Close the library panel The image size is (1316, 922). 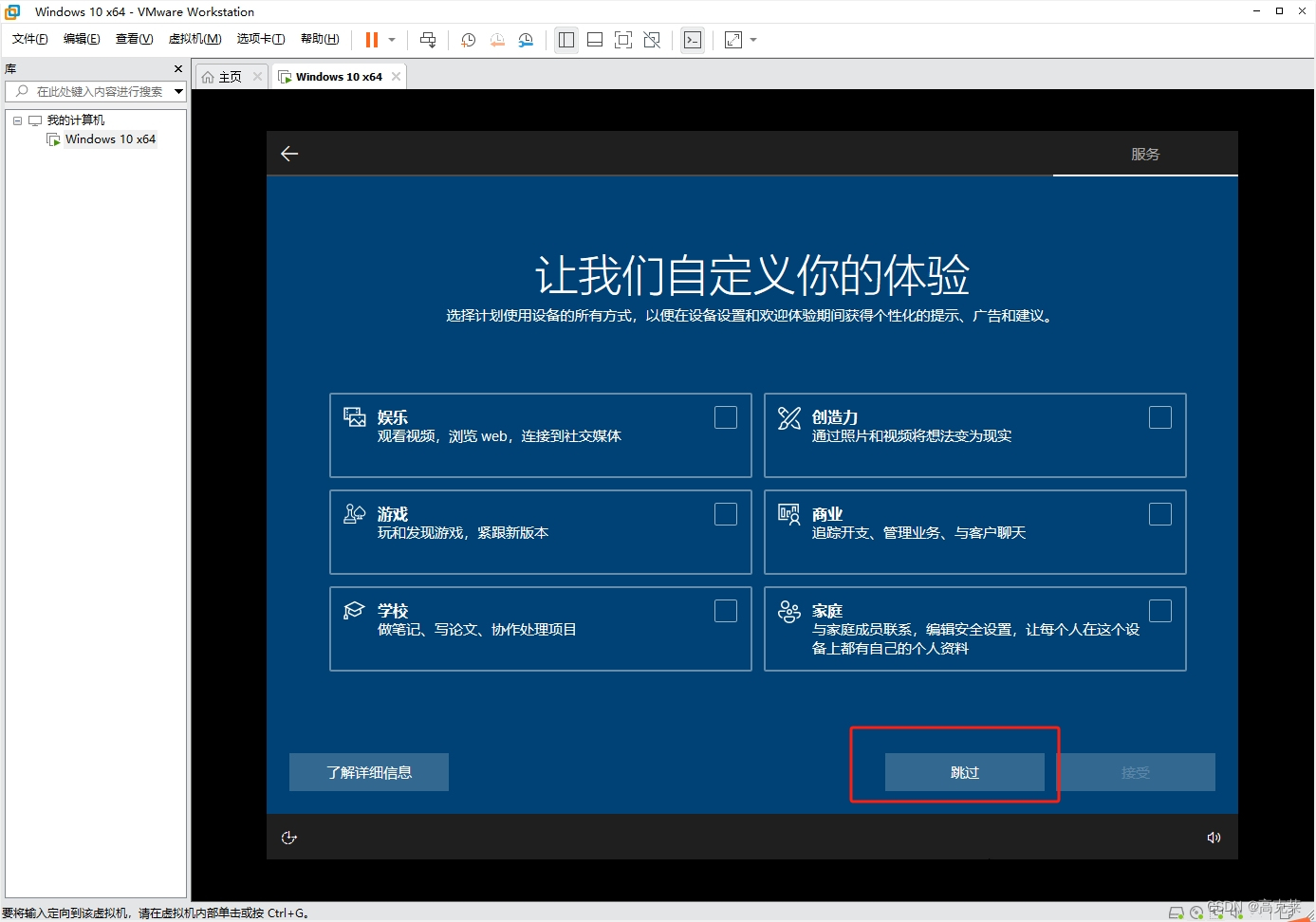[x=178, y=68]
